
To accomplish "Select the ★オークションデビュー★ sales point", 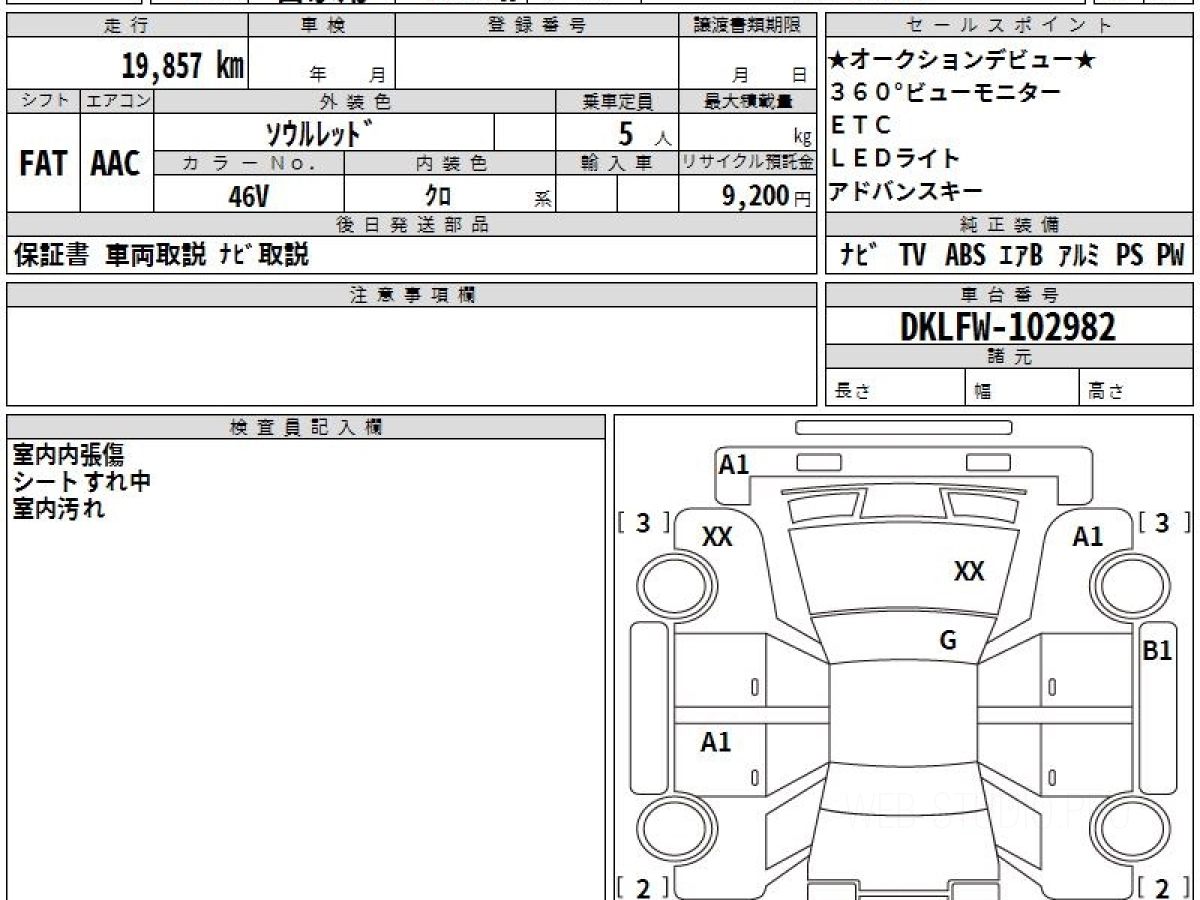I will tap(963, 60).
